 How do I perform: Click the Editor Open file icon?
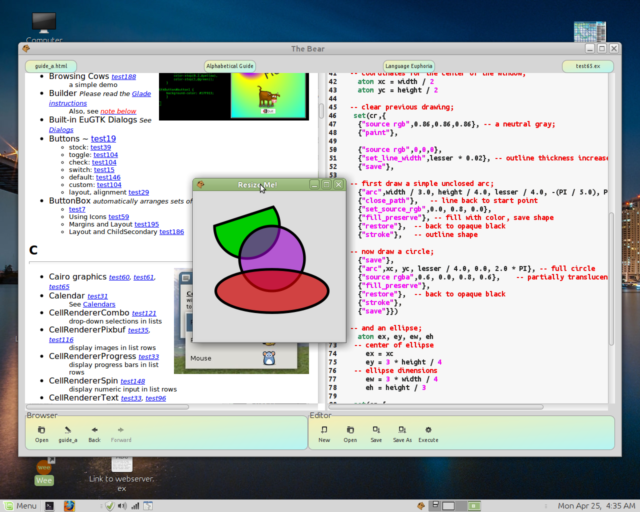click(x=350, y=431)
